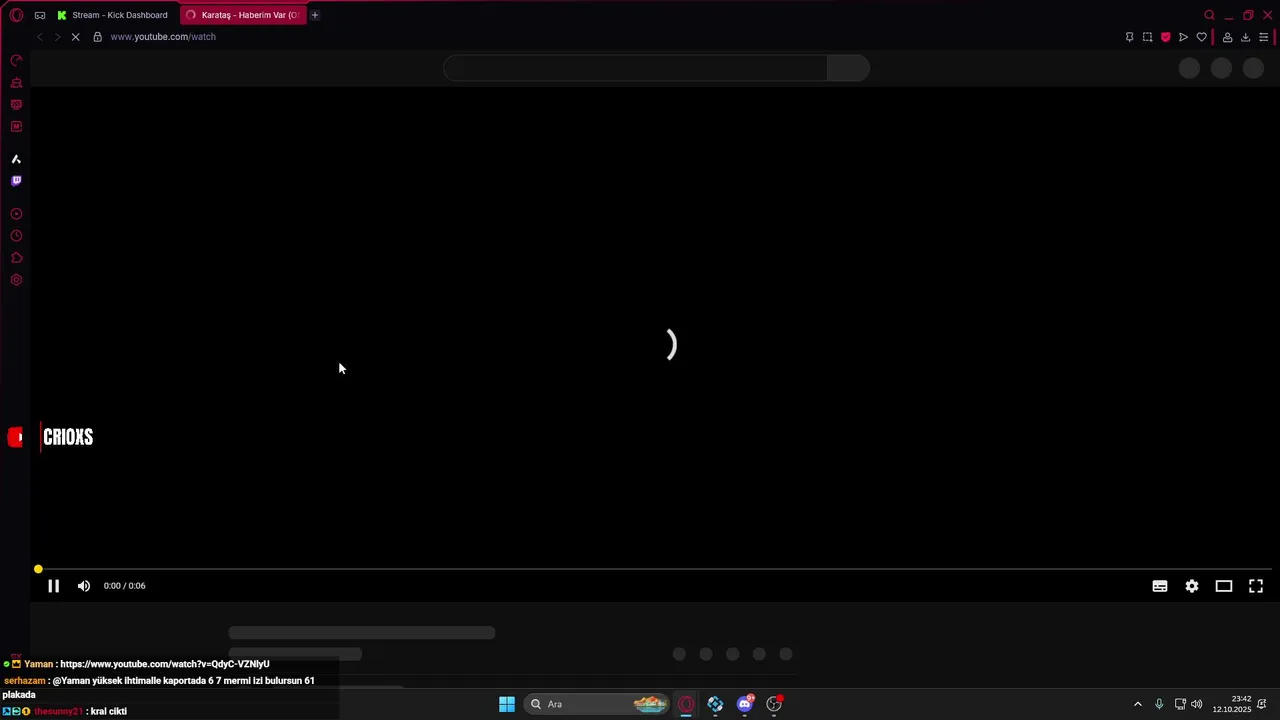
Task: Click the island image in taskbar search
Action: click(x=650, y=704)
